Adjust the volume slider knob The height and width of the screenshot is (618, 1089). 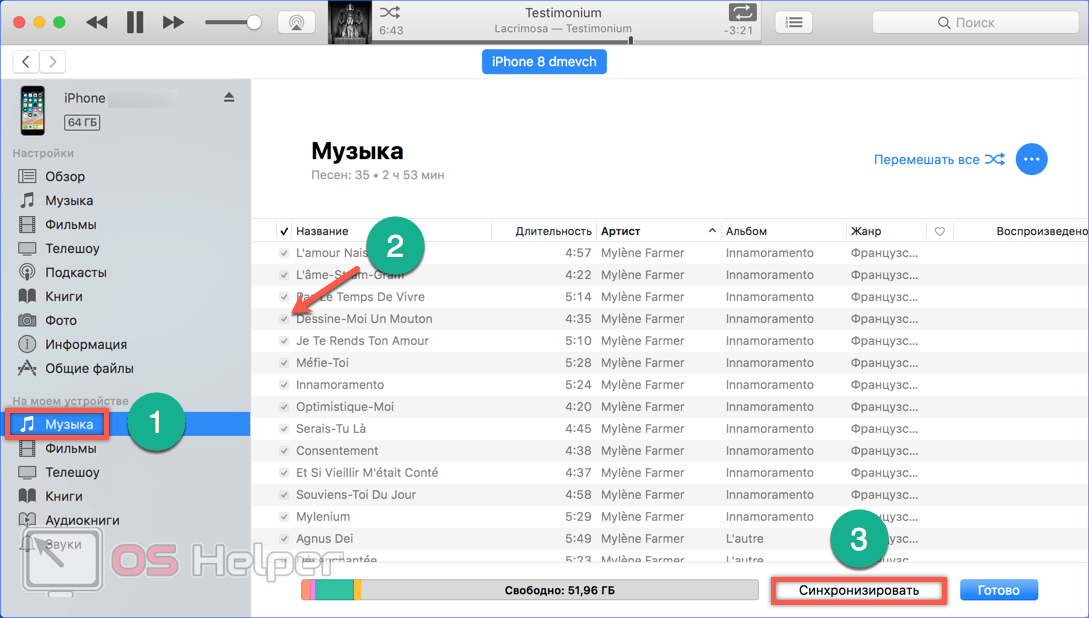254,22
